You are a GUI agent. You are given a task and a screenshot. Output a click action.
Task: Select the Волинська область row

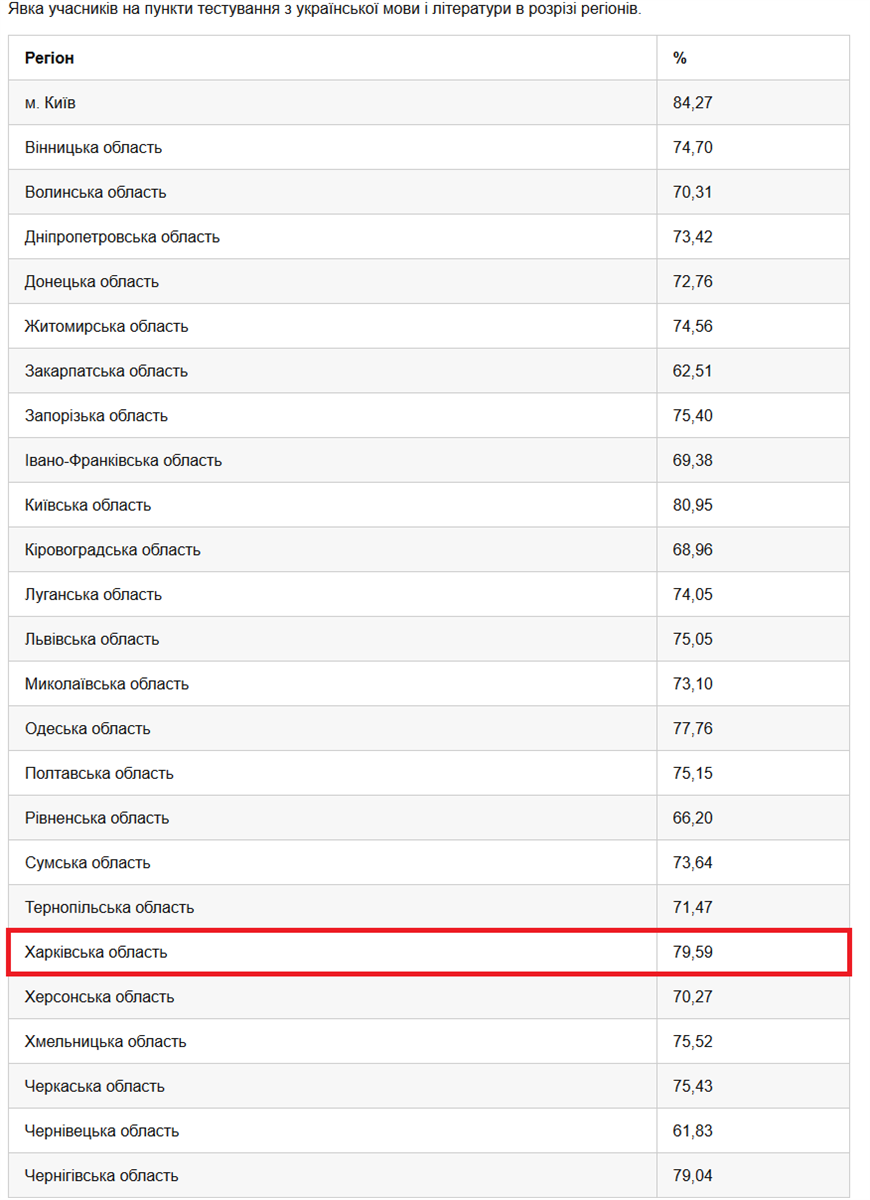(429, 192)
